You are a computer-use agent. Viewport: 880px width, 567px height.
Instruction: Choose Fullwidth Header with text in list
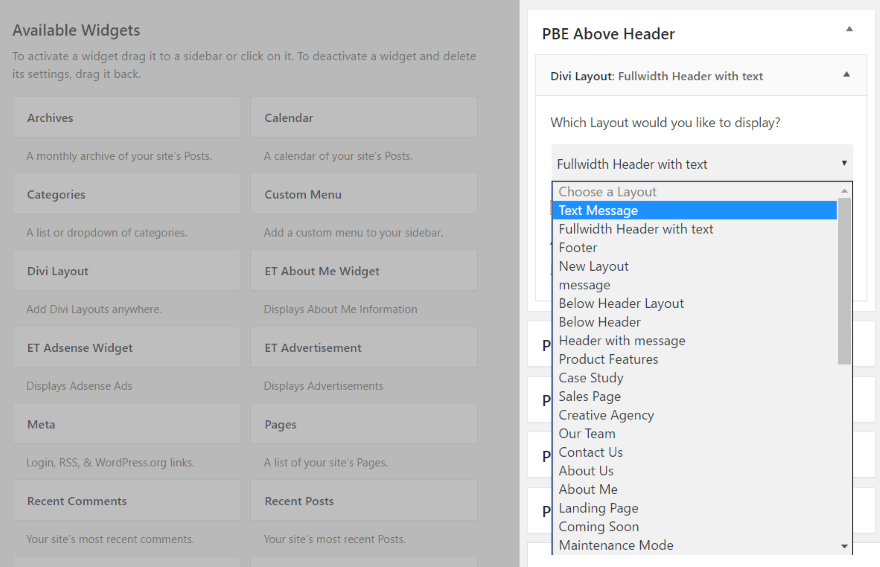(x=695, y=229)
